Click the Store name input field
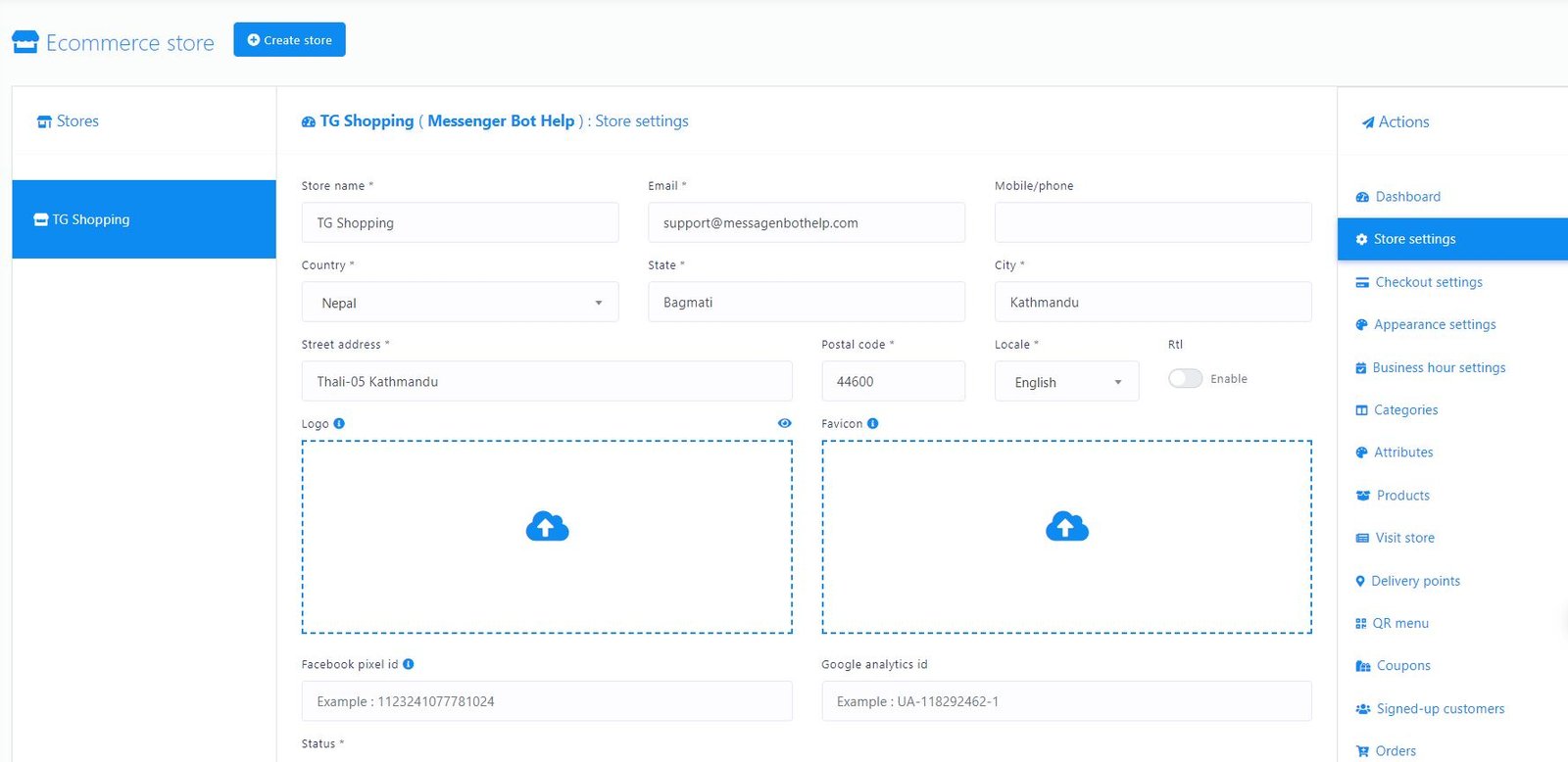The height and width of the screenshot is (762, 1568). point(461,222)
